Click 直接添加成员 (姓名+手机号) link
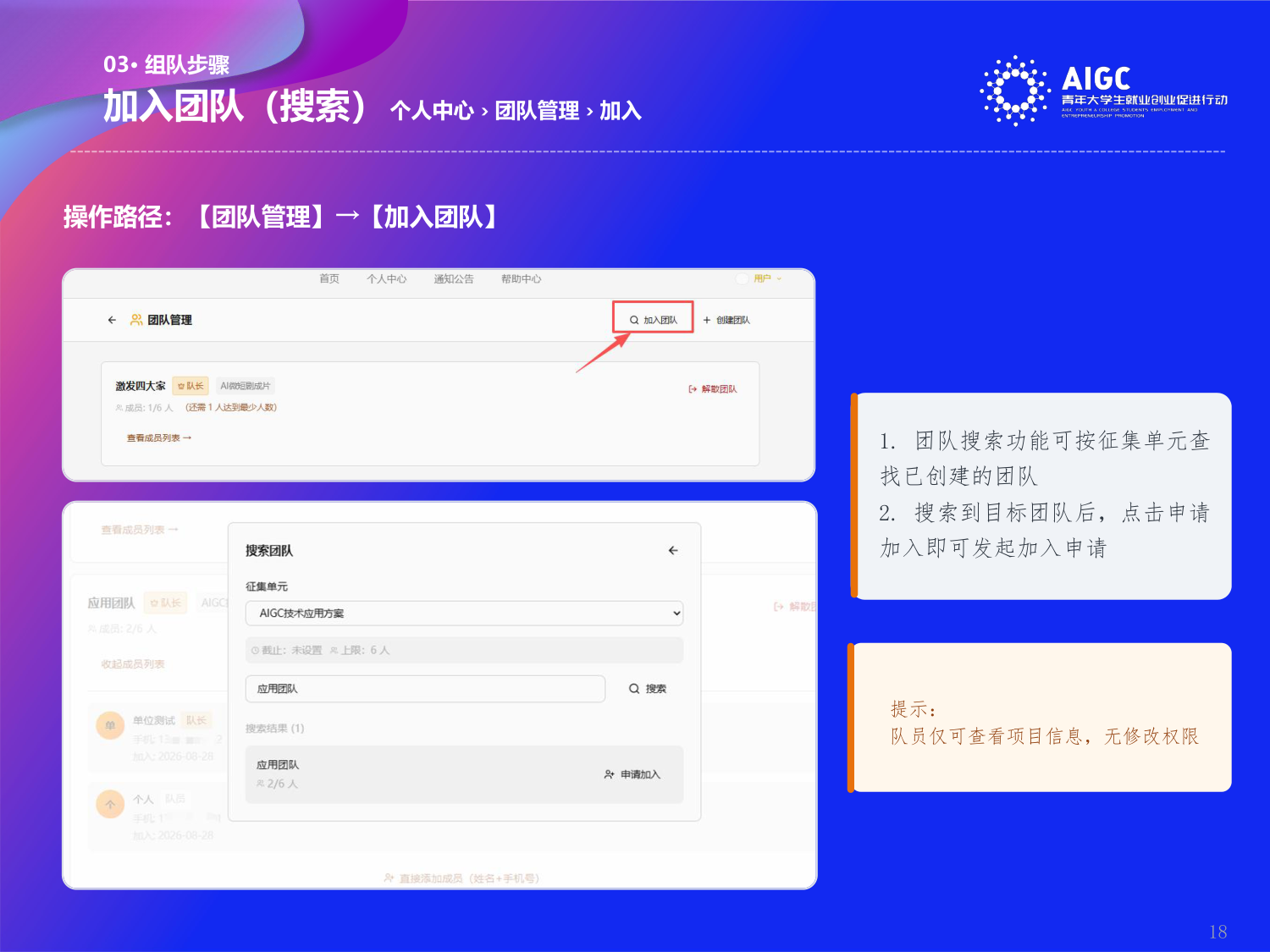The width and height of the screenshot is (1270, 952). (461, 878)
